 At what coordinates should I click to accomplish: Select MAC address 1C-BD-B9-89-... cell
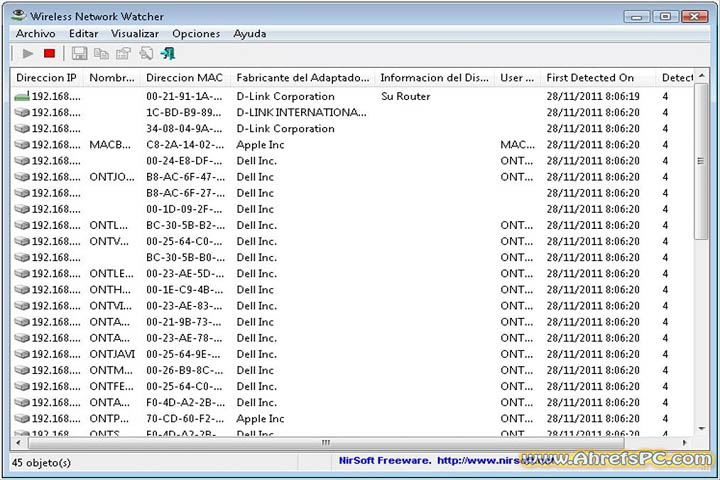pyautogui.click(x=184, y=113)
